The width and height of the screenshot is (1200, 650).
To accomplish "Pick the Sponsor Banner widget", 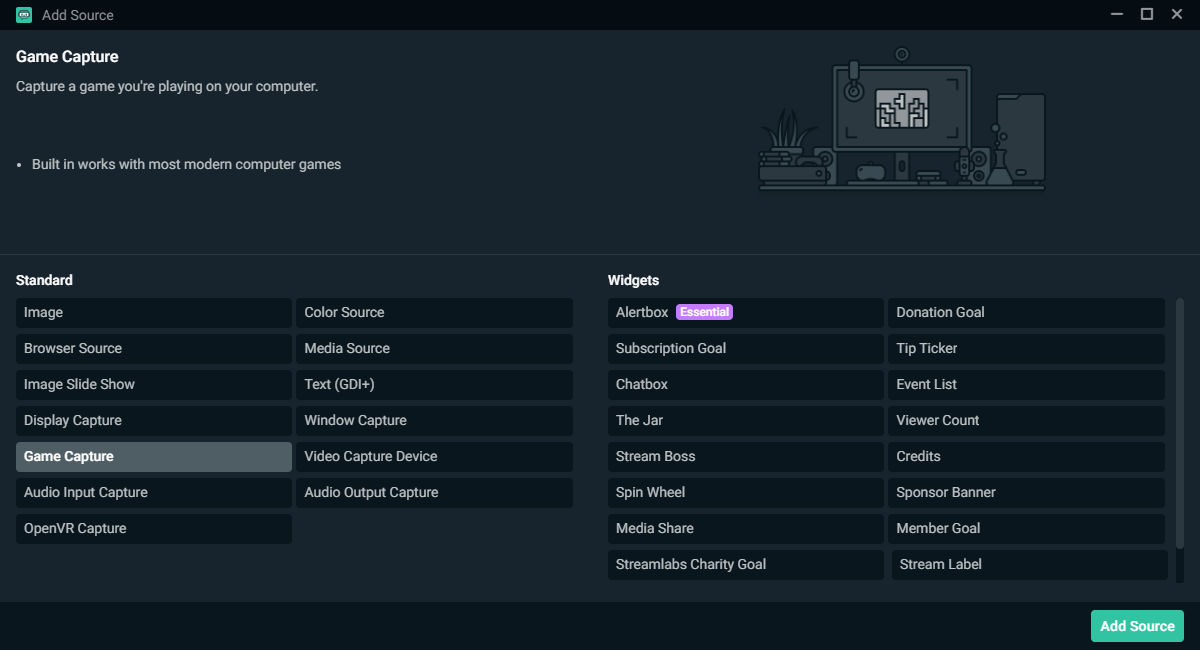I will 1026,493.
